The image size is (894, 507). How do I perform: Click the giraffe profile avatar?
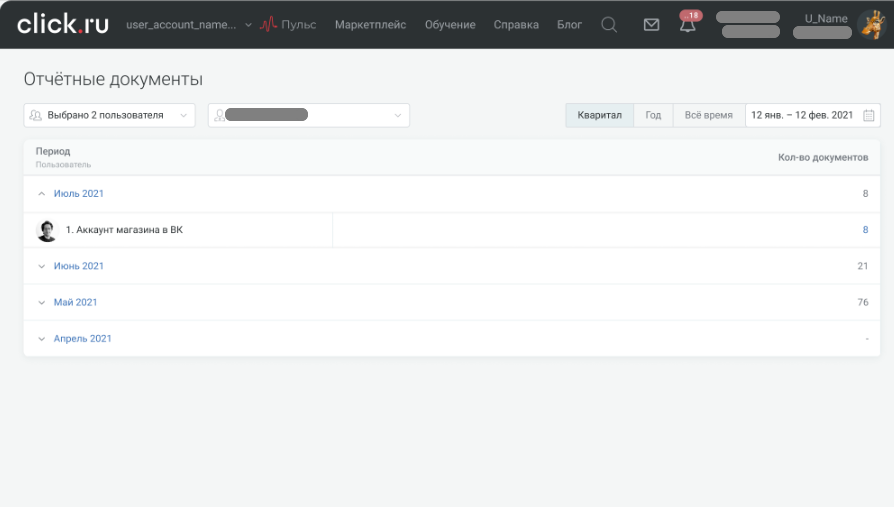pyautogui.click(x=869, y=24)
